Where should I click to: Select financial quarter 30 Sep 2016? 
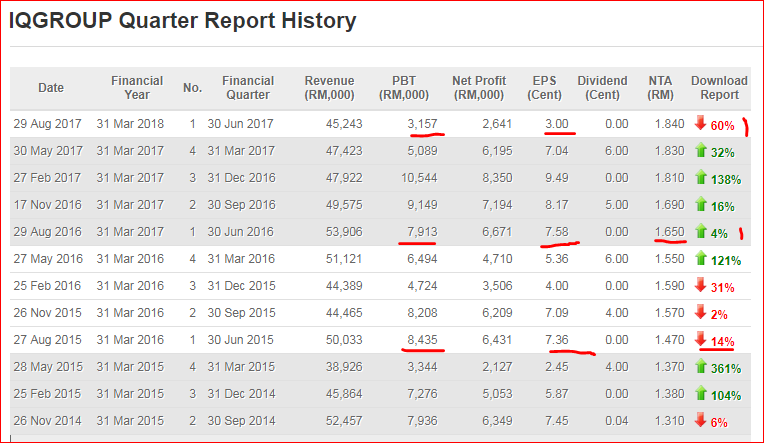coord(241,205)
